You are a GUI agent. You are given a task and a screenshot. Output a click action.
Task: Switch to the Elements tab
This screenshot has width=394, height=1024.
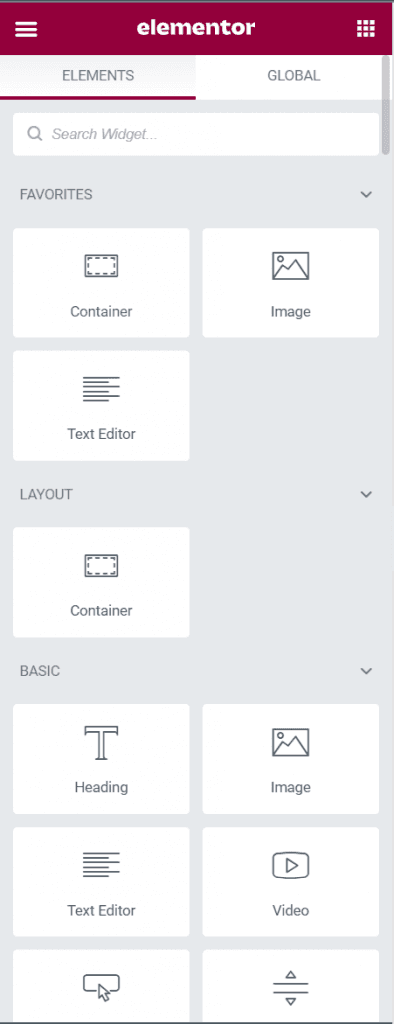pyautogui.click(x=98, y=76)
